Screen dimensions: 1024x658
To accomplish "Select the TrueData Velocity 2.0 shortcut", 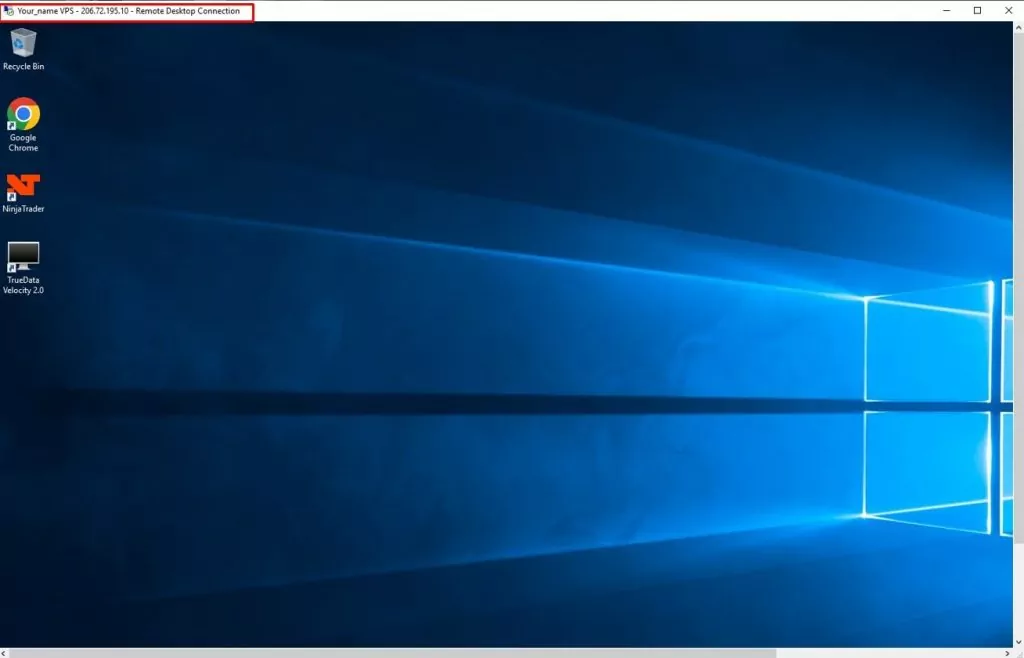I will (x=24, y=268).
